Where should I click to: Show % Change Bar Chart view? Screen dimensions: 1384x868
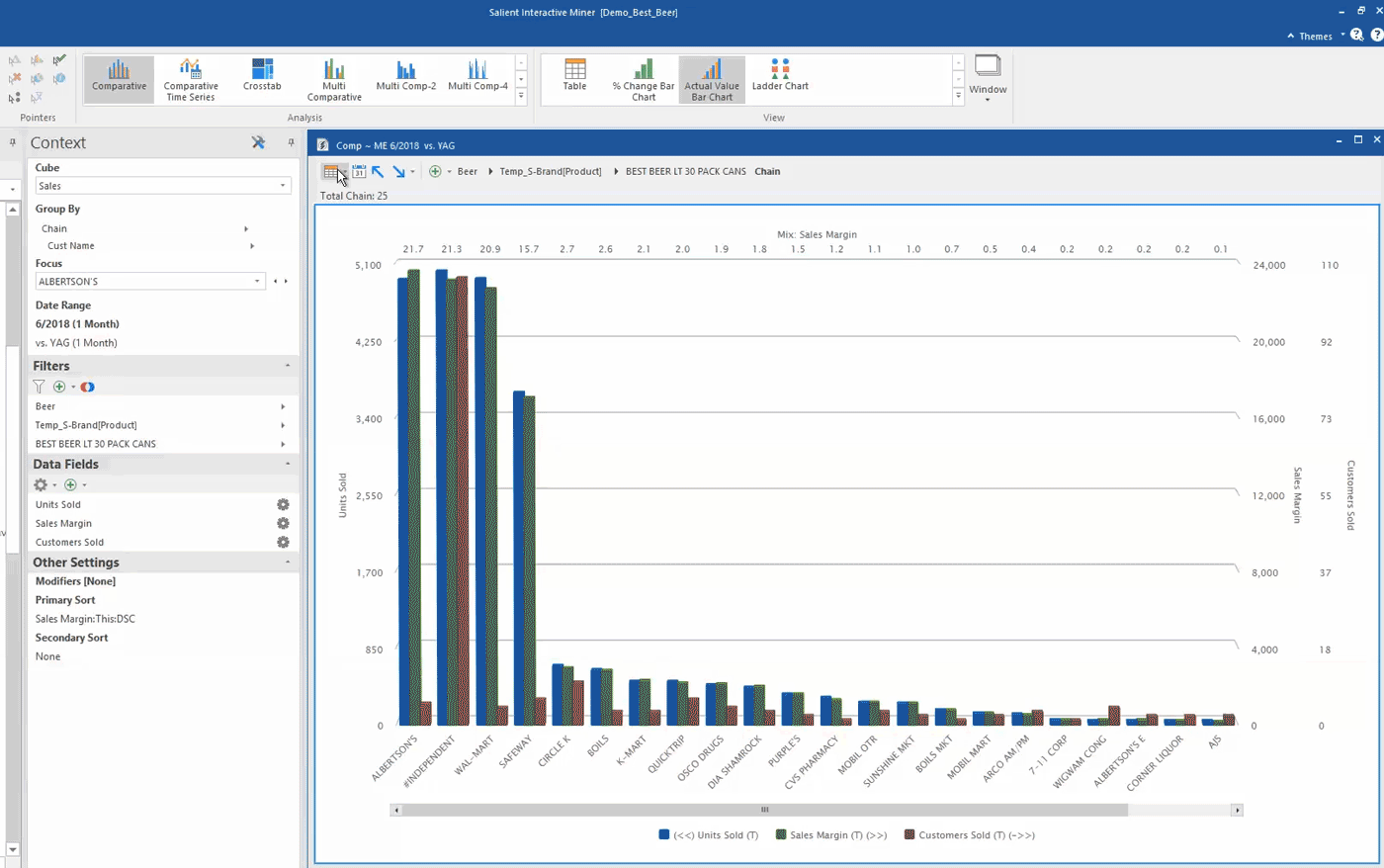pos(644,79)
